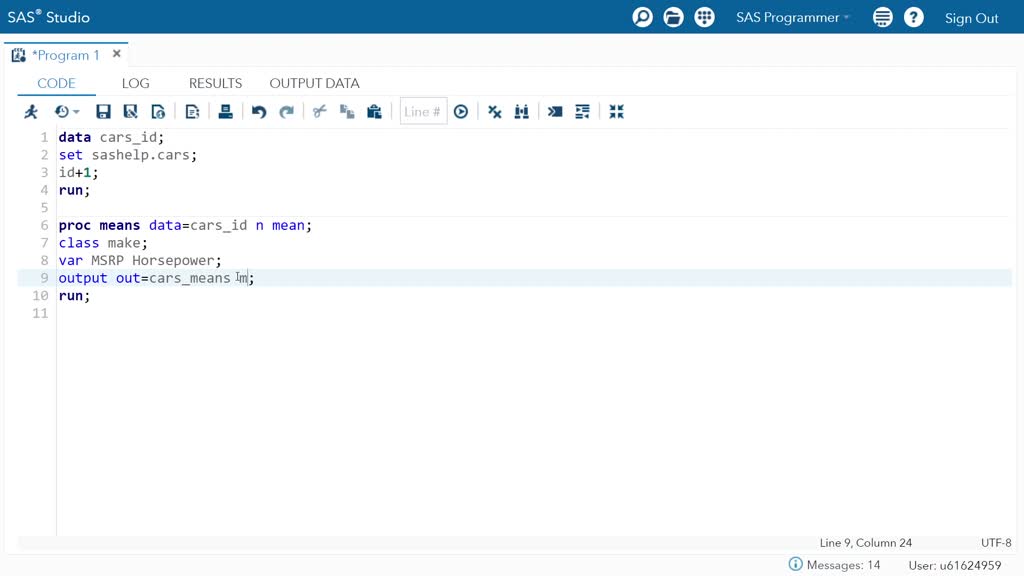Click the go to line arrow button
The width and height of the screenshot is (1024, 576).
461,112
